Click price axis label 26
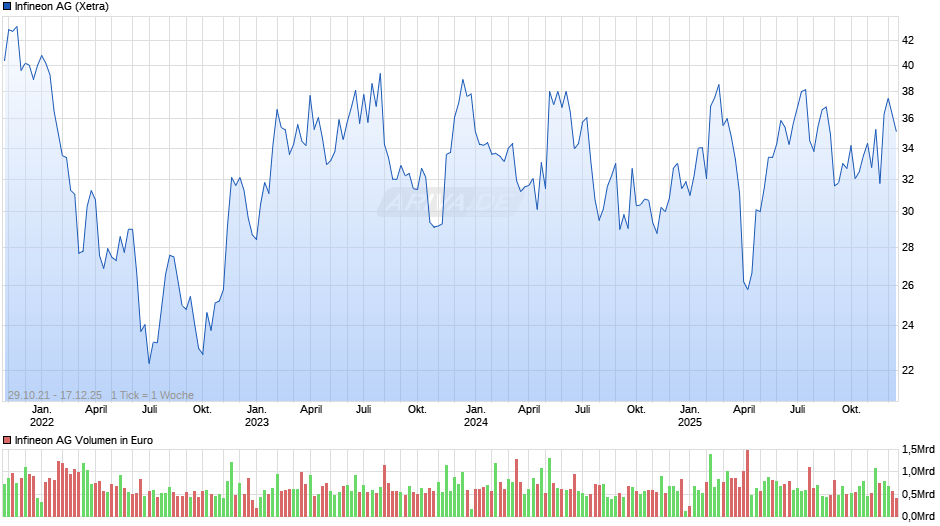Viewport: 940px width, 526px height. coord(908,285)
